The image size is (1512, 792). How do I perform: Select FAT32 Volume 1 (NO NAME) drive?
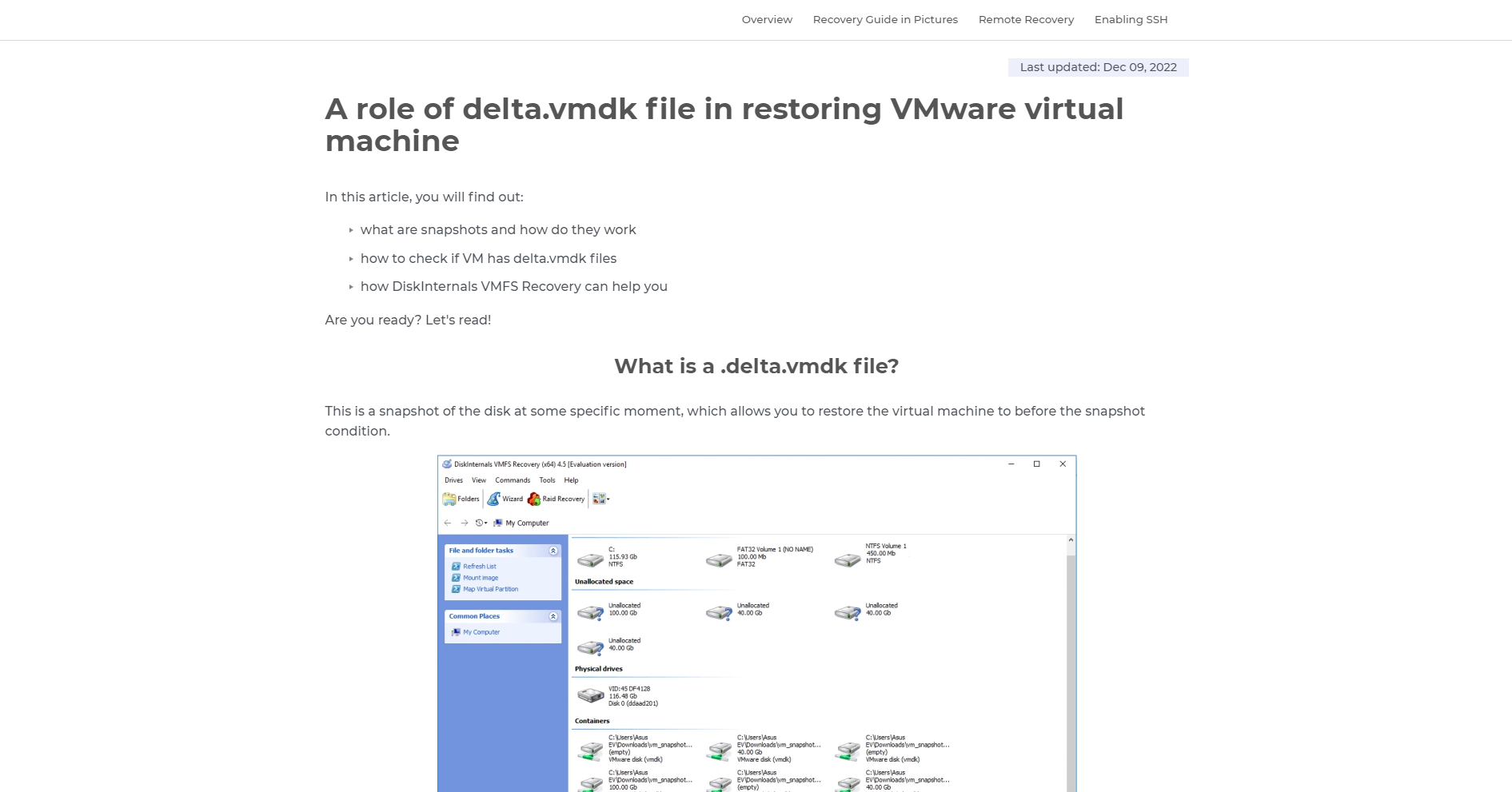760,557
